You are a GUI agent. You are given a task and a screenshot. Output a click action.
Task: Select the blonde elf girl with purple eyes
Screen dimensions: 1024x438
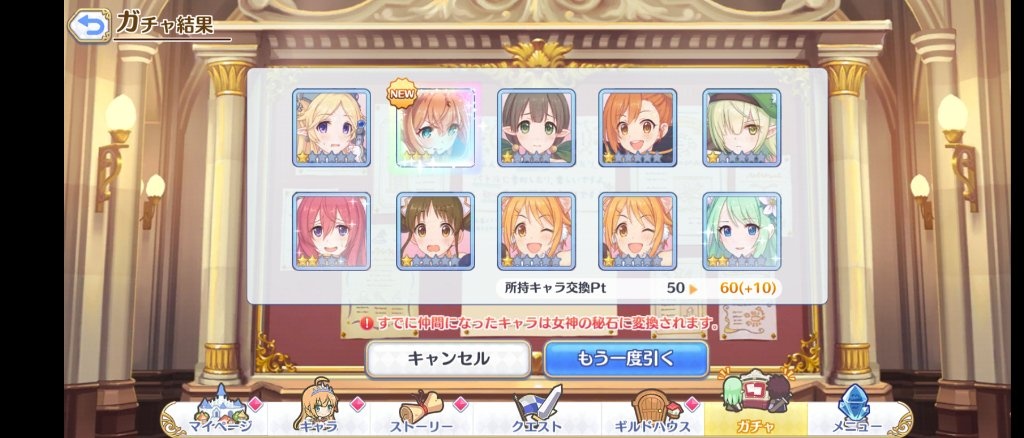point(331,128)
